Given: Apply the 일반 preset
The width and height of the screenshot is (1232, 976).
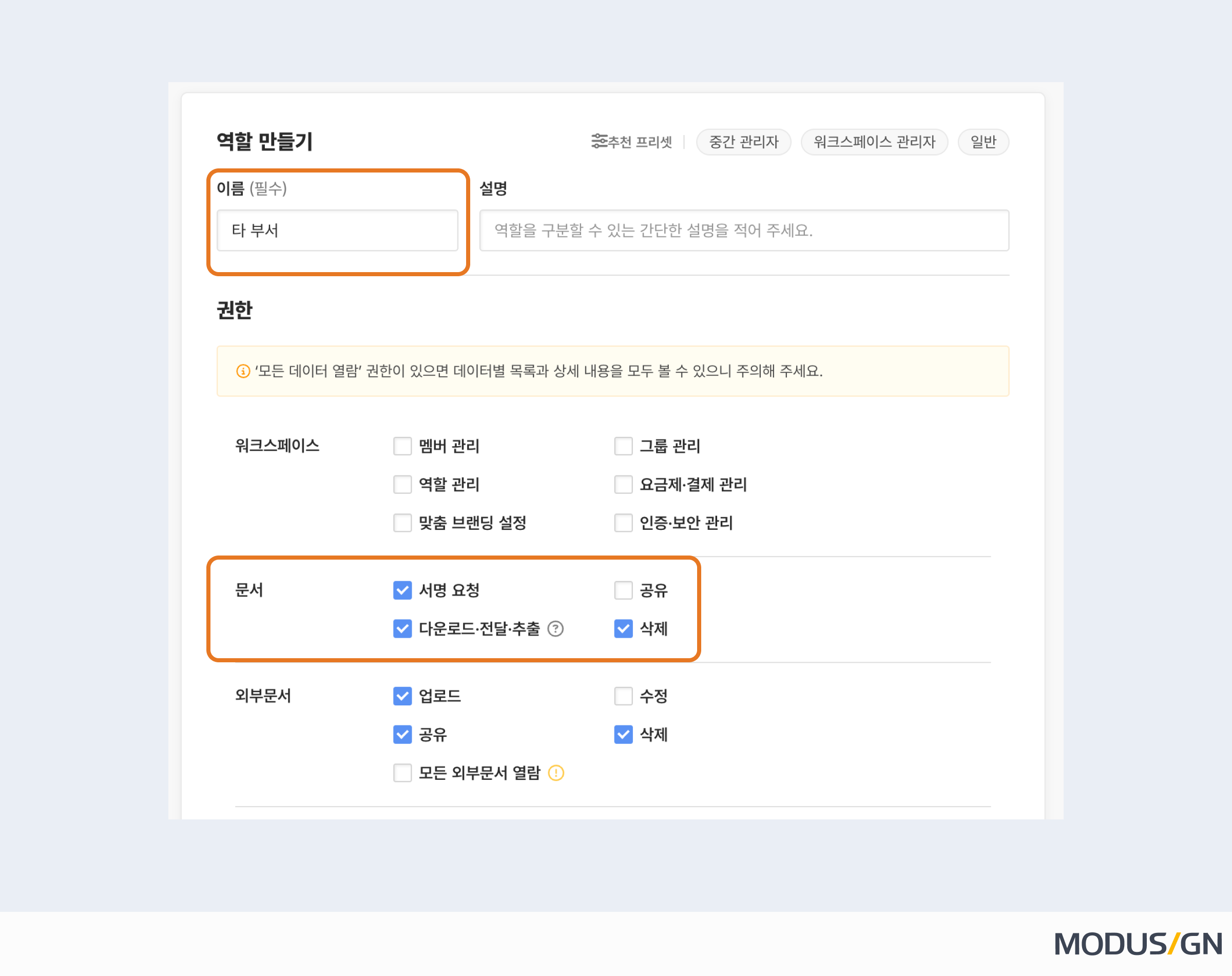Looking at the screenshot, I should [x=983, y=142].
